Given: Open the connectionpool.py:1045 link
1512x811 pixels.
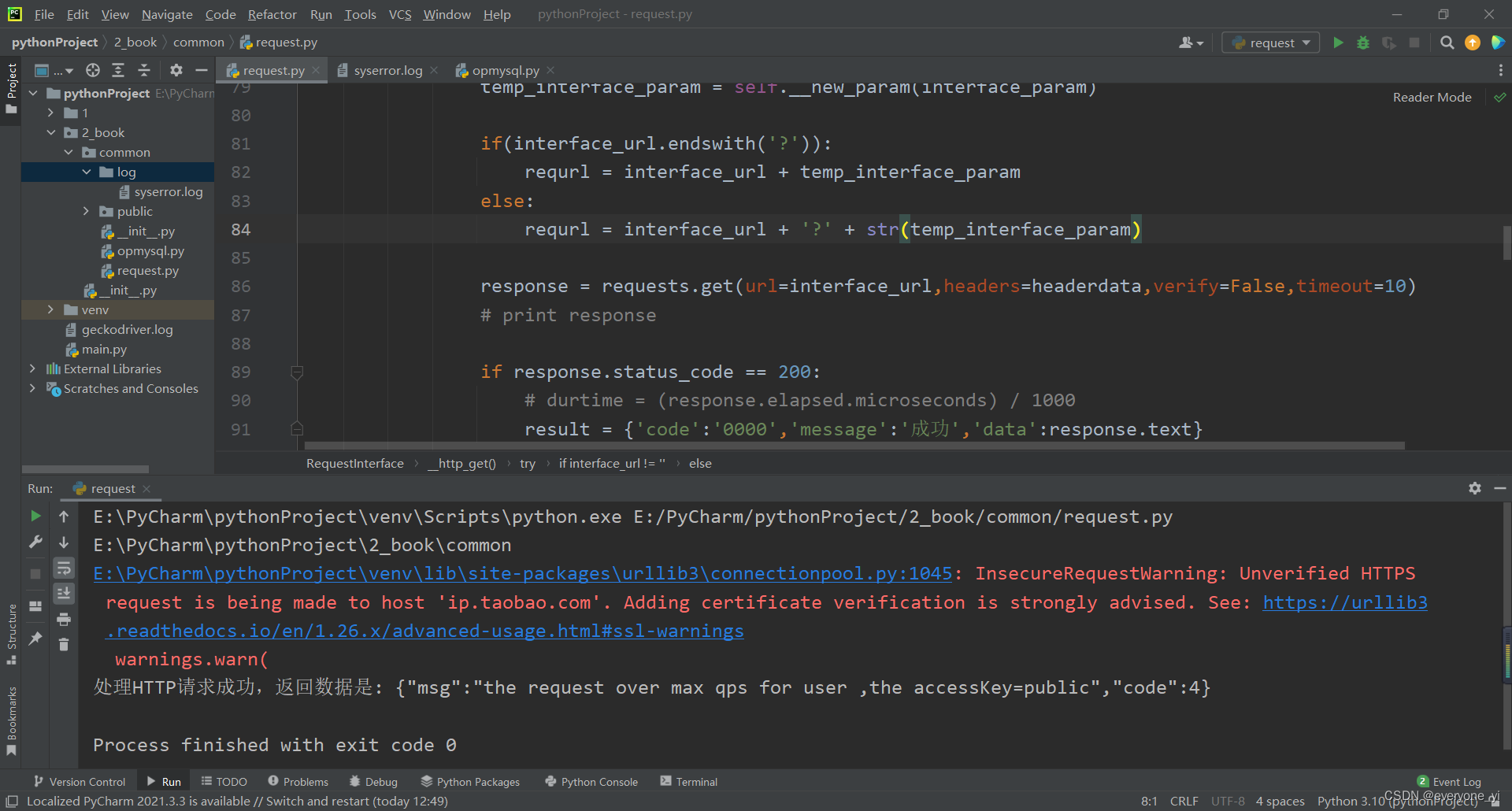Looking at the screenshot, I should [x=523, y=573].
